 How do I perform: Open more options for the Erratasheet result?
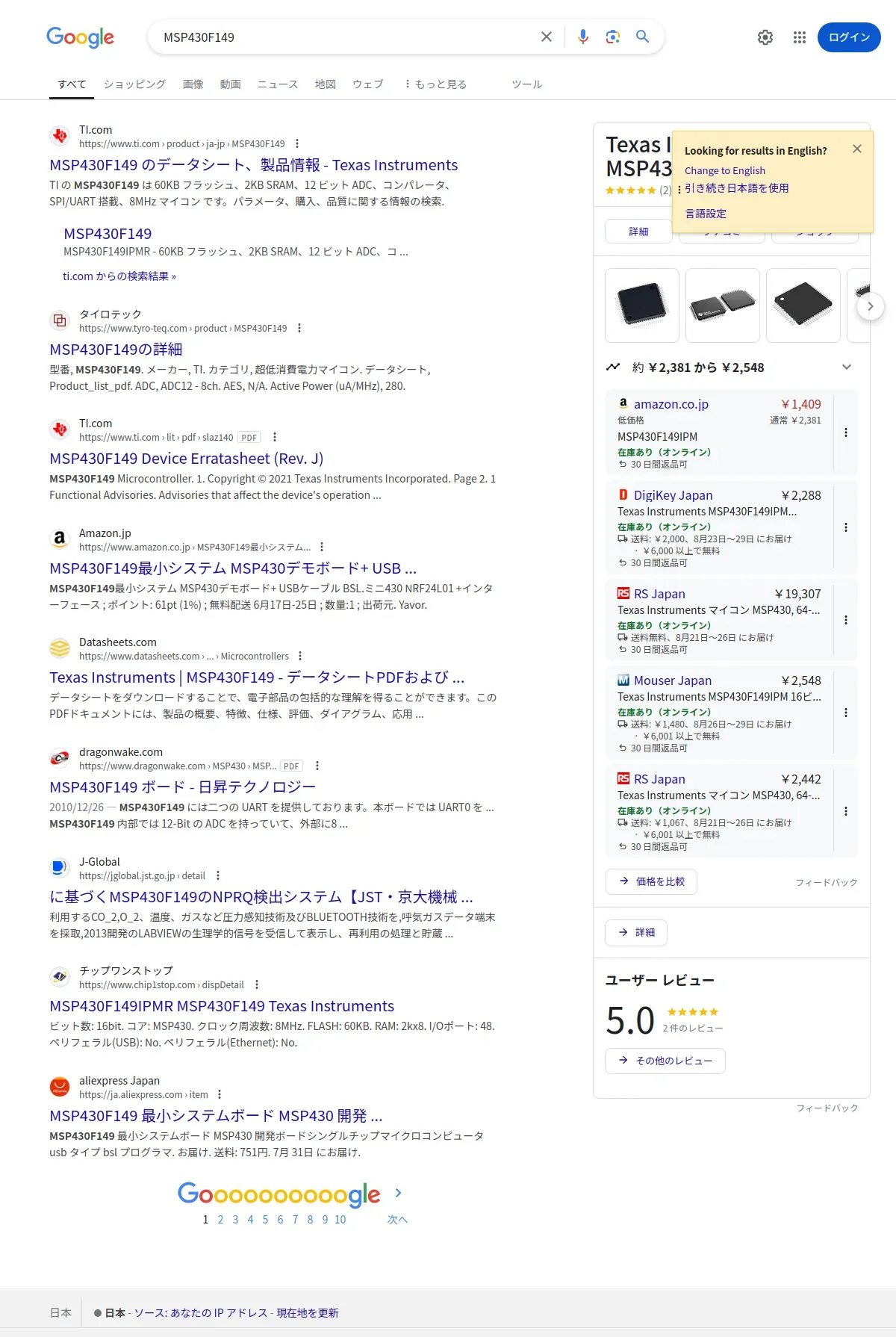click(275, 437)
